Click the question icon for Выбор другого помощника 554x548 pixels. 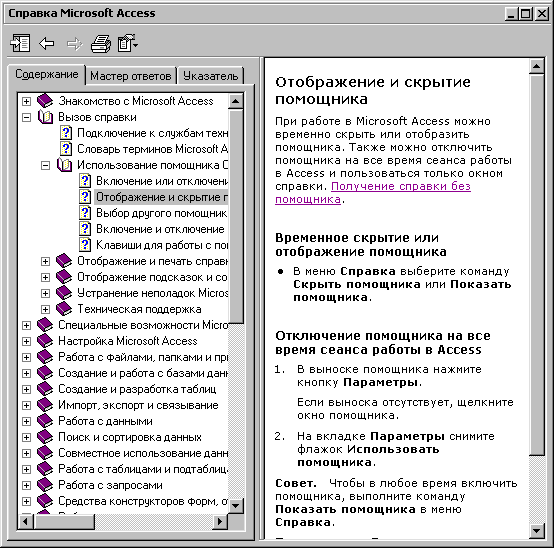click(x=85, y=213)
